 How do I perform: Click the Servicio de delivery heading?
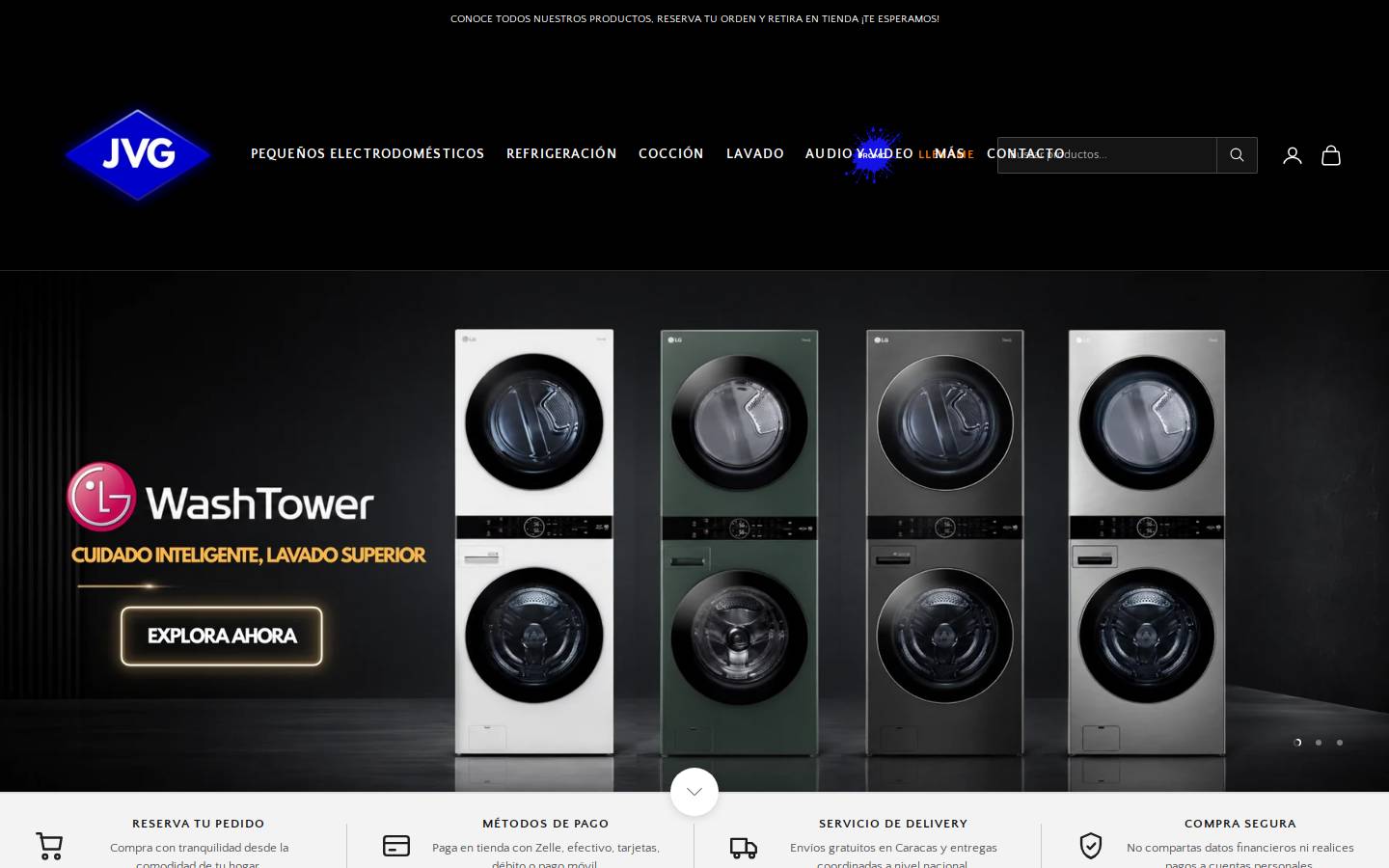click(x=893, y=824)
